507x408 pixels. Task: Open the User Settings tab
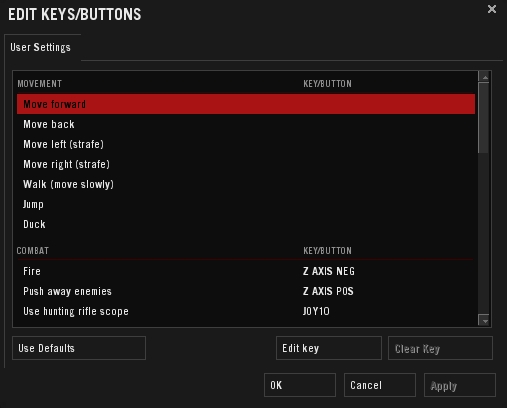pos(40,47)
